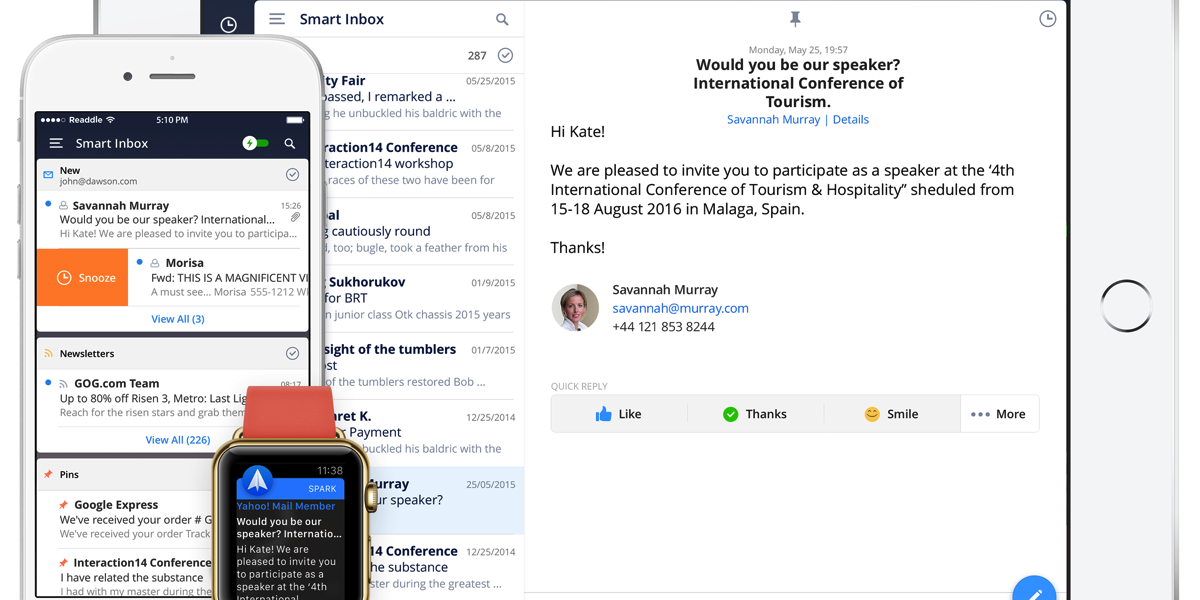Viewport: 1200px width, 600px height.
Task: Open the More quick reply options
Action: click(999, 414)
